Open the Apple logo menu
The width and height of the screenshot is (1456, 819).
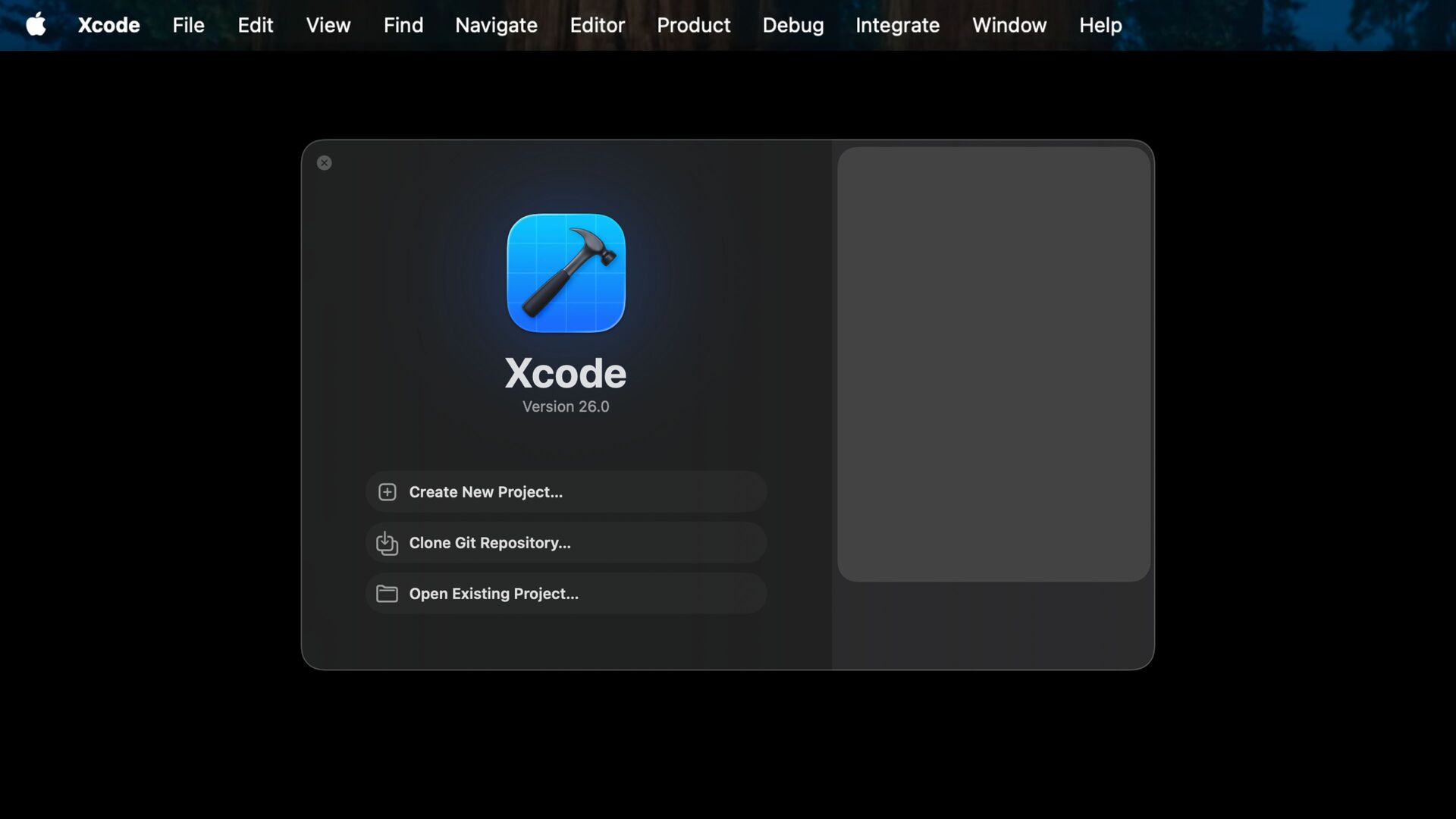[x=36, y=25]
